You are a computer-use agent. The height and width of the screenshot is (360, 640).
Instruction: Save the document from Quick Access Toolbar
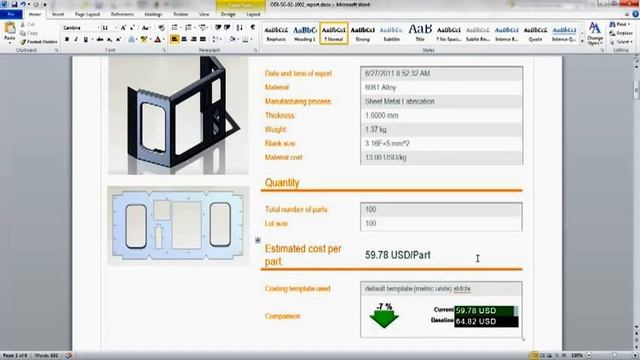tap(14, 4)
